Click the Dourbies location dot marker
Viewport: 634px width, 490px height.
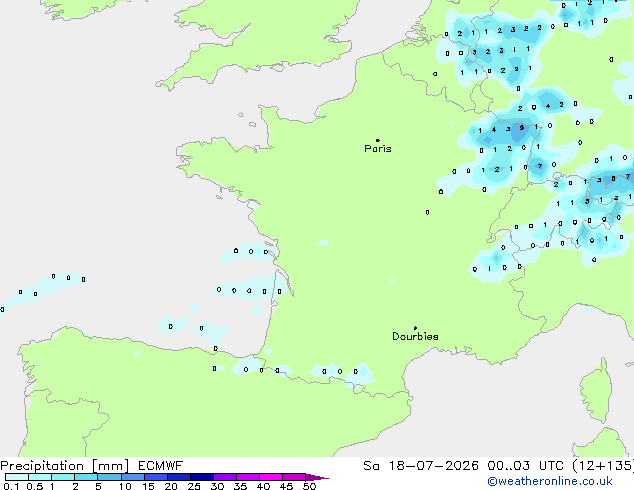[415, 328]
